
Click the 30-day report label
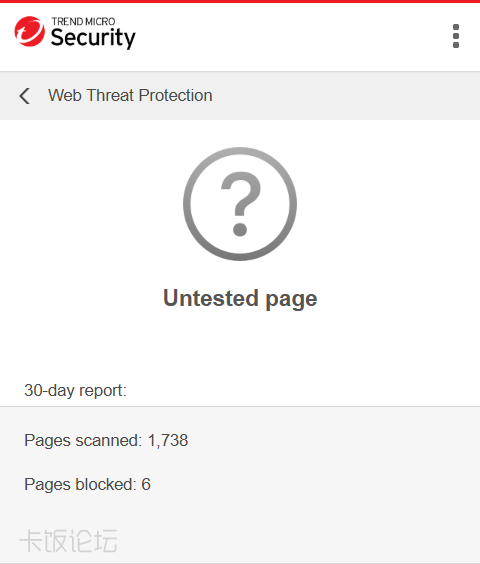pos(75,391)
